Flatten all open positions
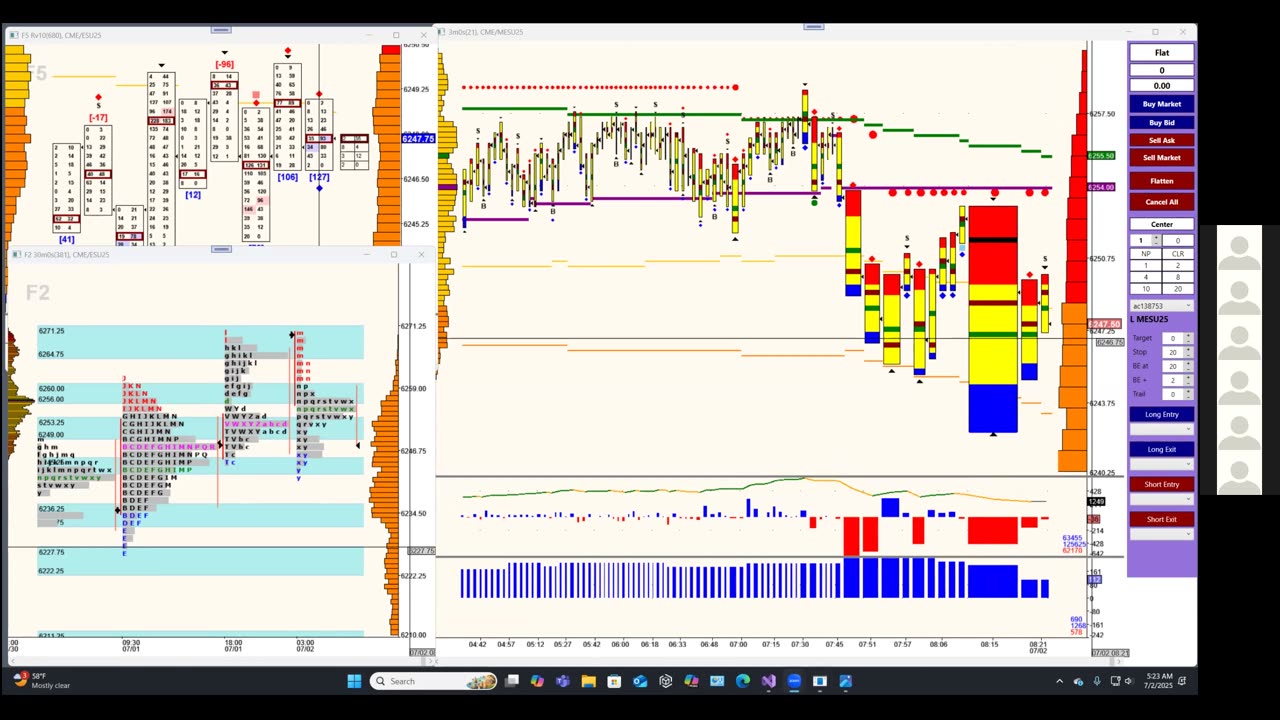 tap(1162, 181)
